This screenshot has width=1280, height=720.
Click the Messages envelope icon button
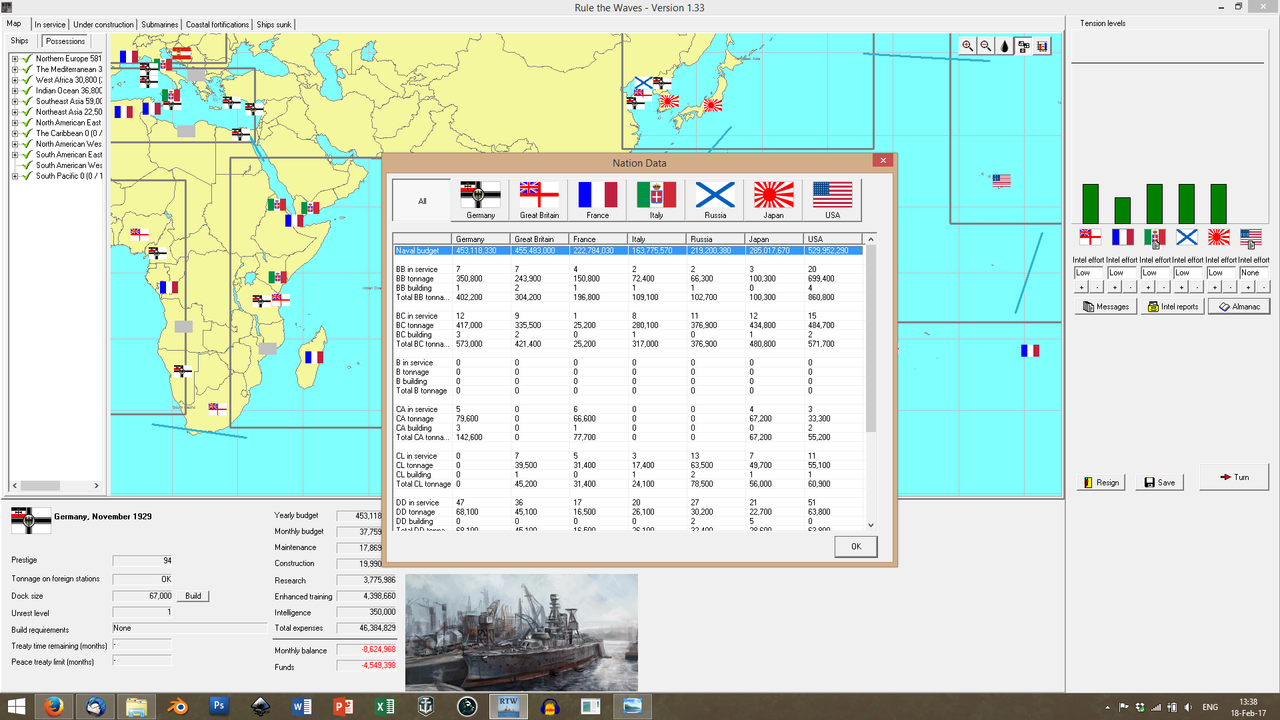coord(1105,306)
